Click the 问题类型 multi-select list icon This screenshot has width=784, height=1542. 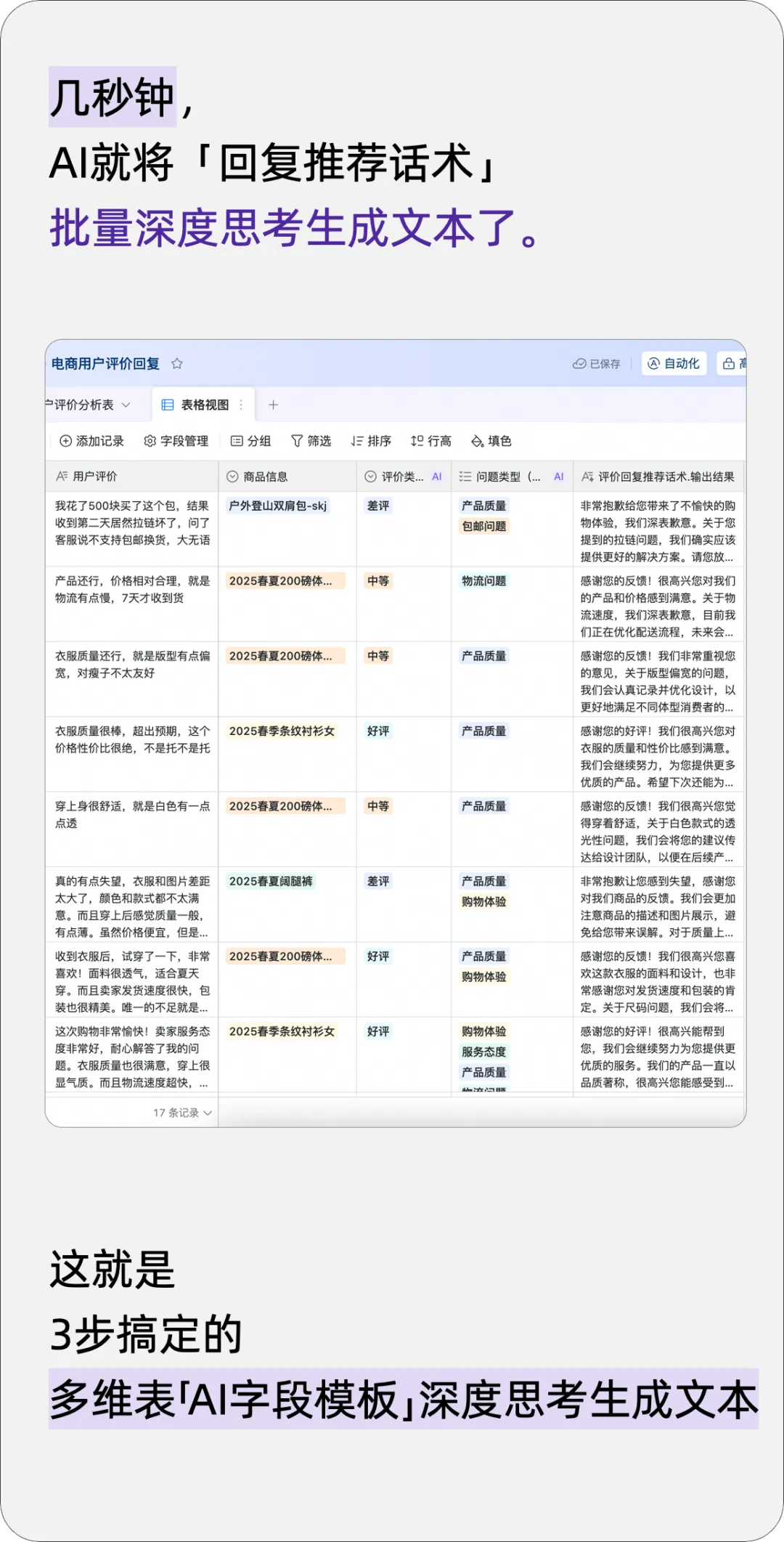coord(465,476)
